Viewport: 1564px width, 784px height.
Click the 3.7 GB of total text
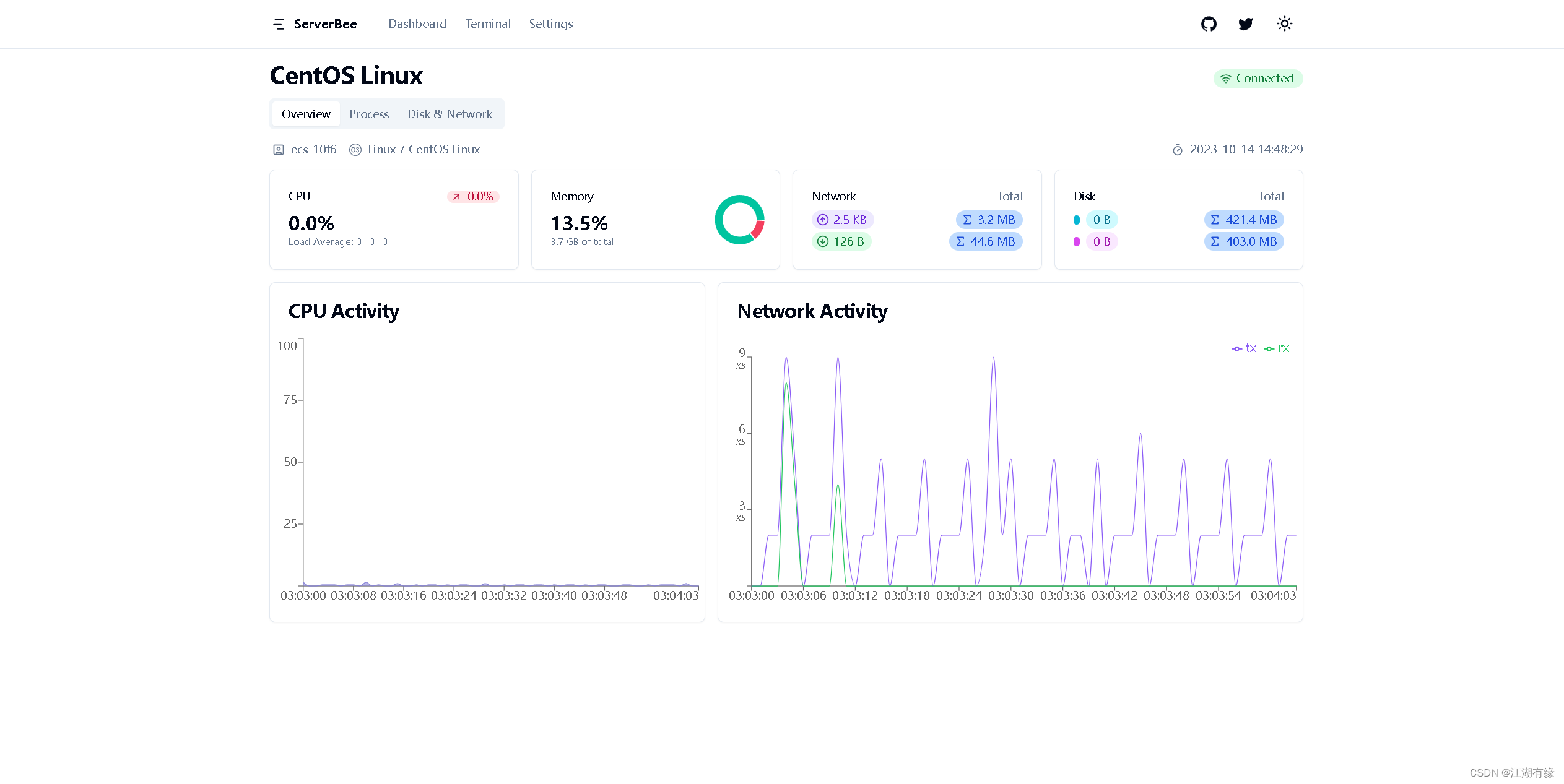581,242
